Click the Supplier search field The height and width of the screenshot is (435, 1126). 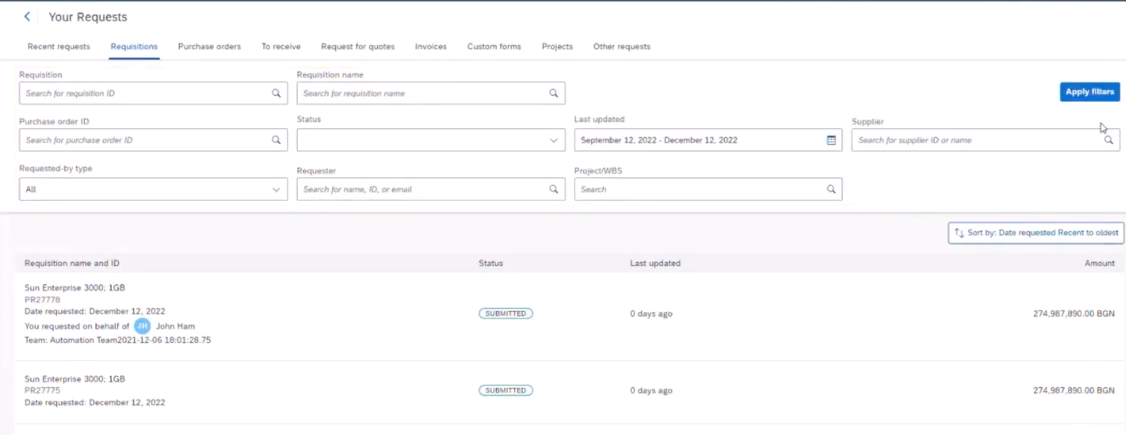click(x=986, y=140)
